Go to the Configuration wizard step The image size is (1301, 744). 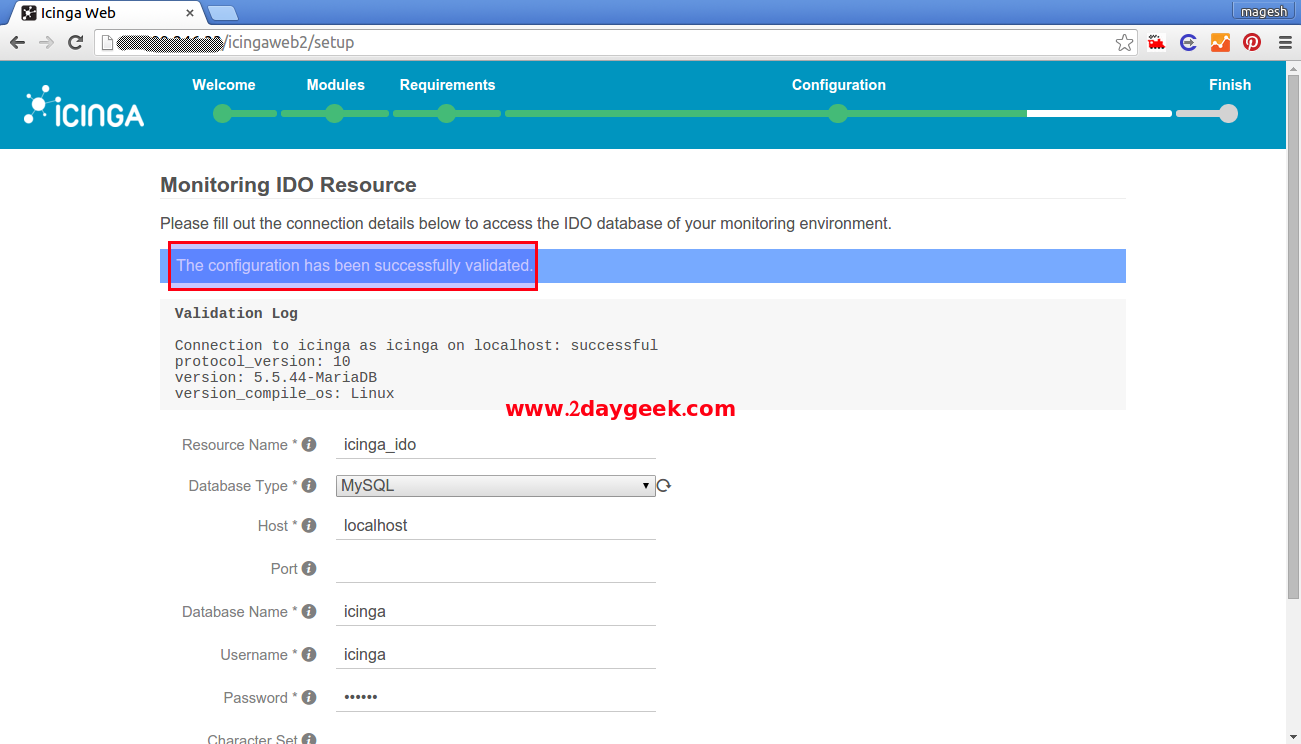pos(839,85)
